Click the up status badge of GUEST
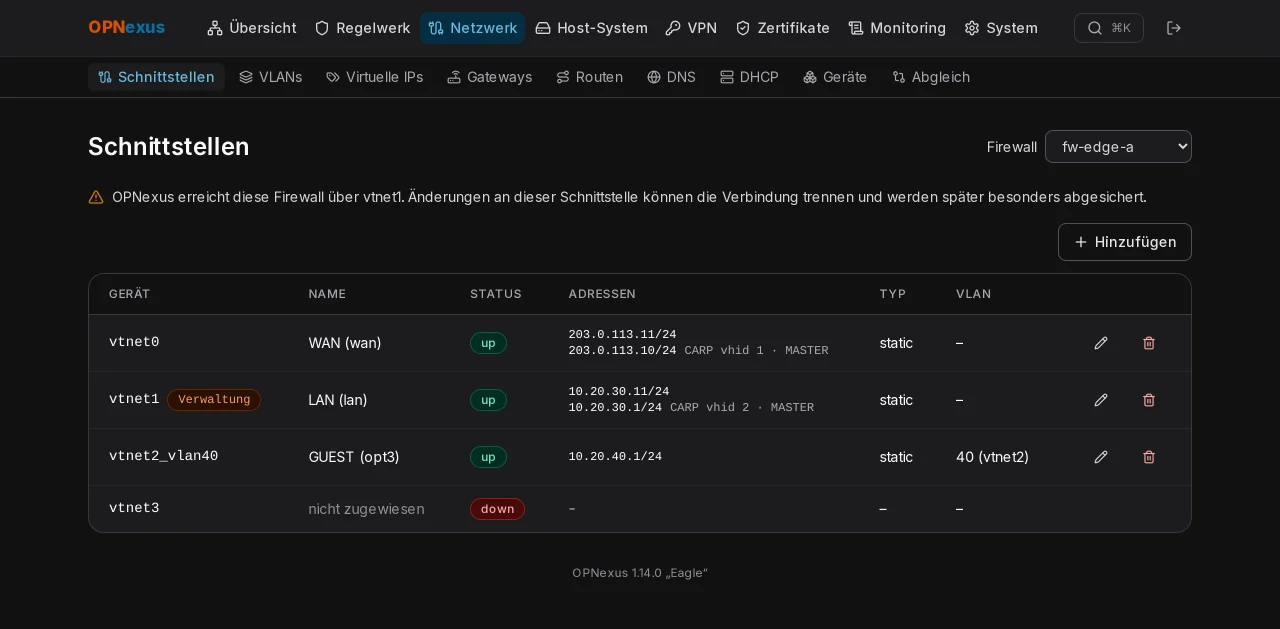Viewport: 1280px width, 629px height. coord(488,457)
